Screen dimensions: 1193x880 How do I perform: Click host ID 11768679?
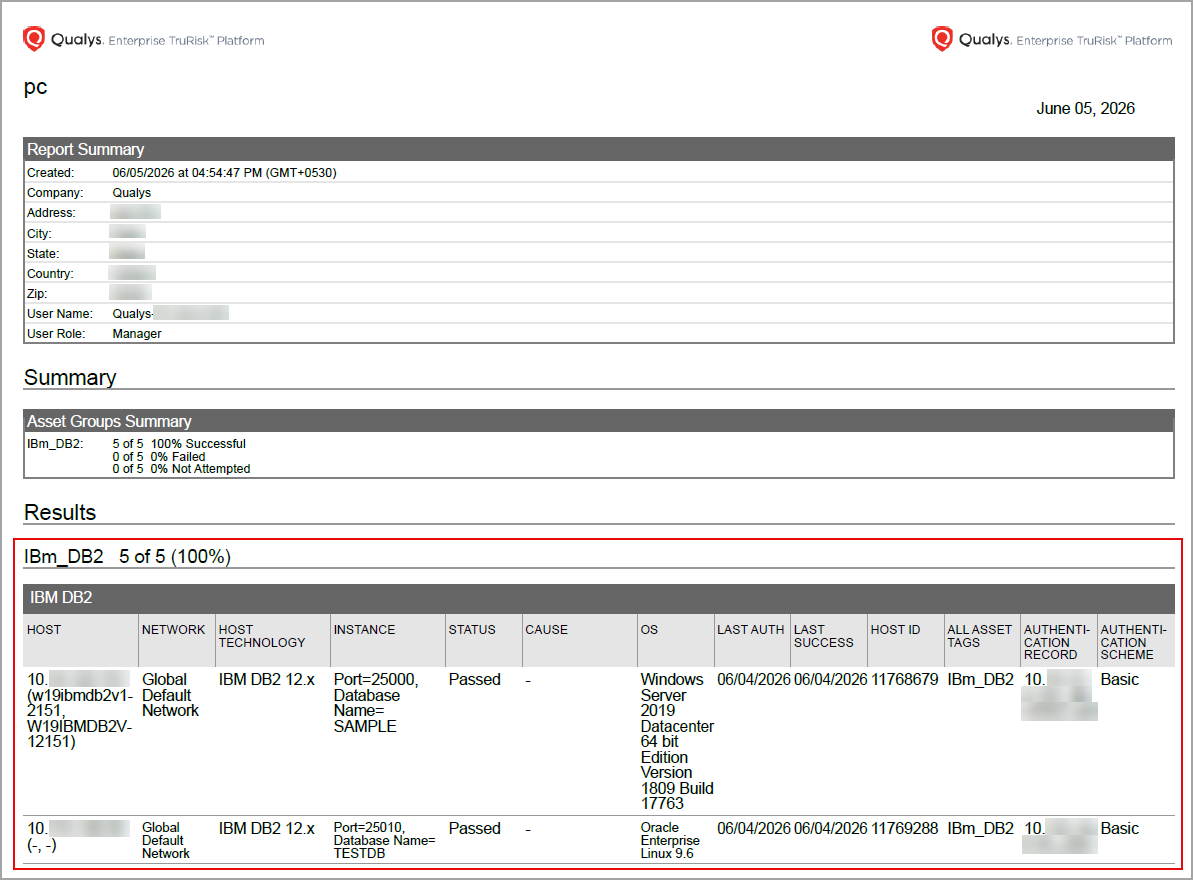tap(905, 679)
